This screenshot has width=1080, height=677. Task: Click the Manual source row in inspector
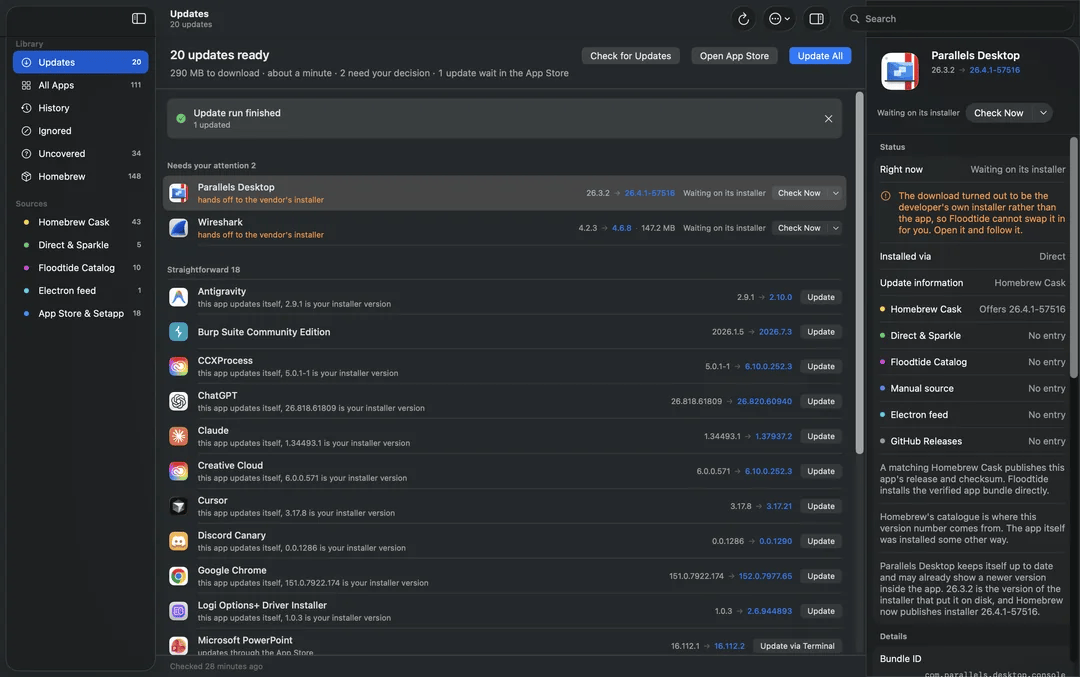[x=972, y=388]
